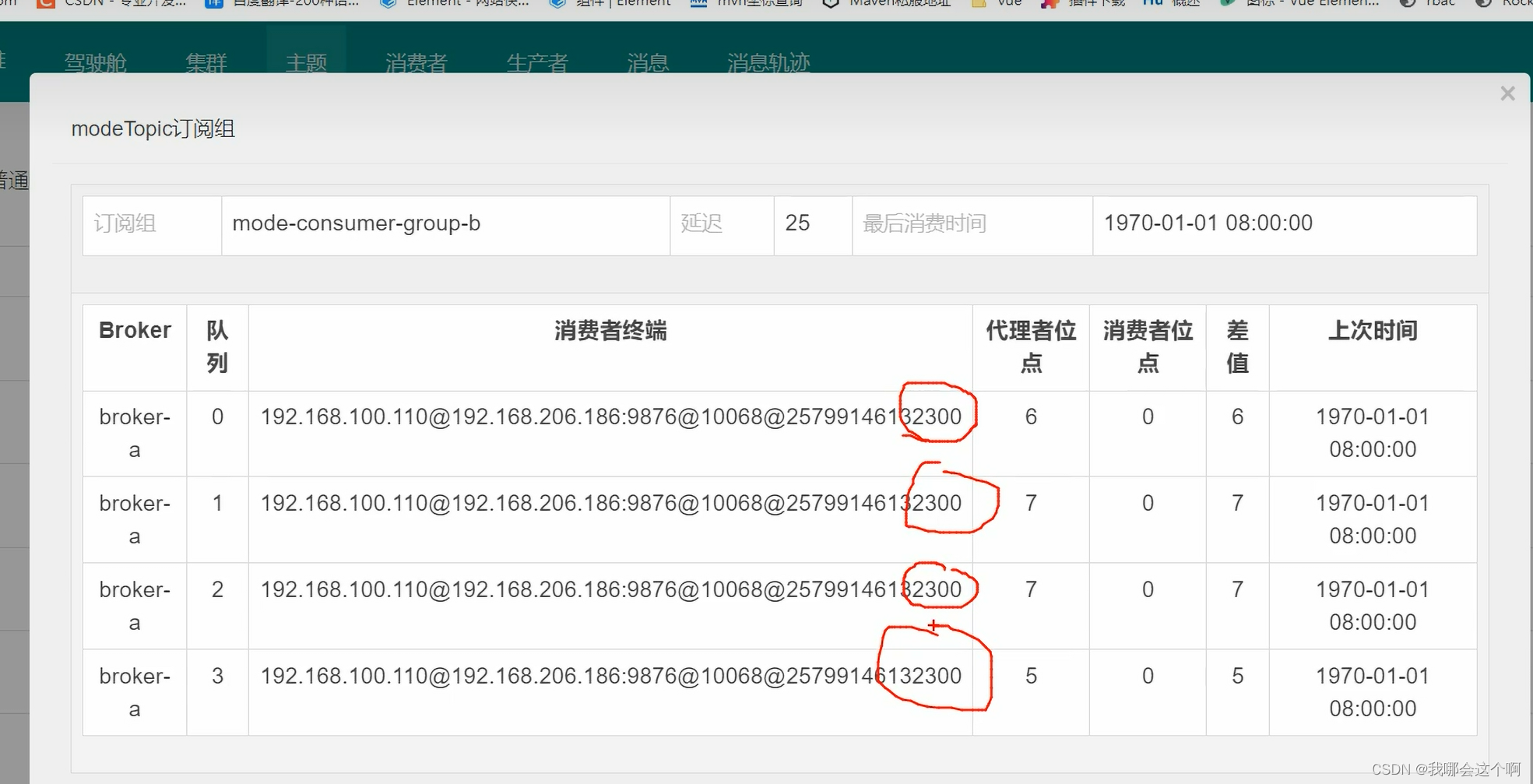Viewport: 1533px width, 784px height.
Task: Click the 队列 queue column header
Action: point(217,346)
